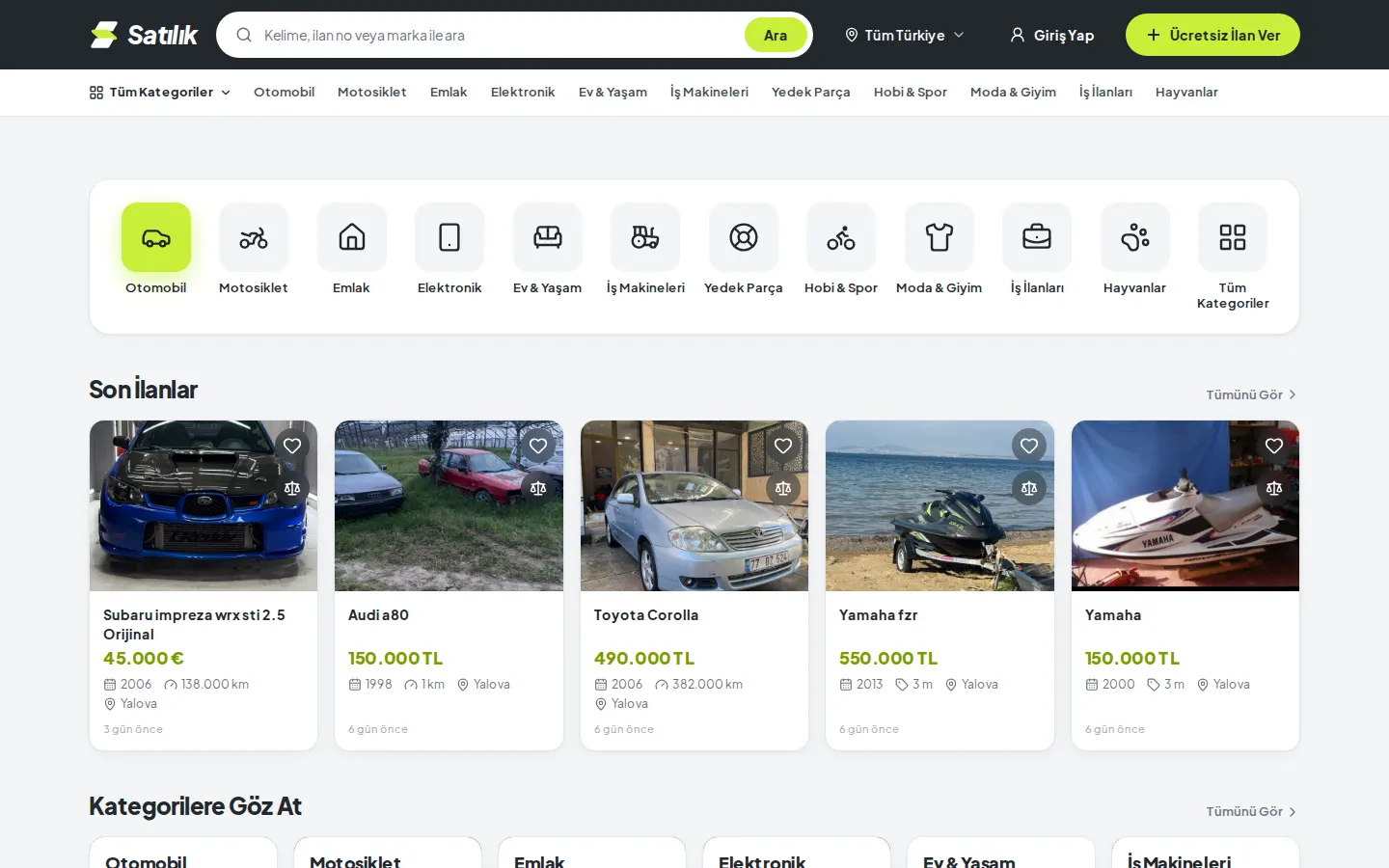Favorite the 150.000 TL Yamaha listing
The width and height of the screenshot is (1389, 868).
tap(1274, 446)
